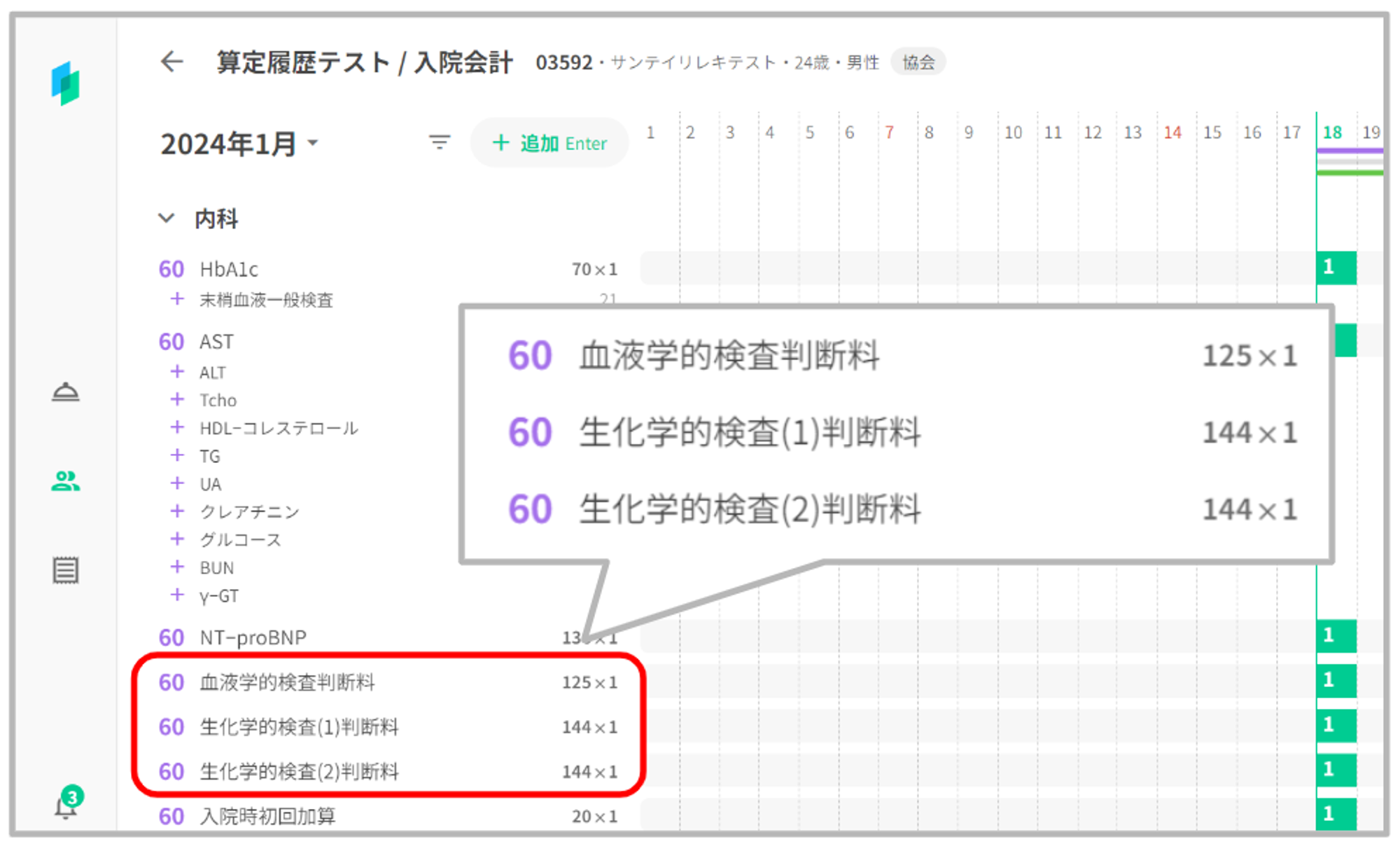Viewport: 1400px width, 844px height.
Task: Open the receipt list sidebar icon
Action: (66, 570)
